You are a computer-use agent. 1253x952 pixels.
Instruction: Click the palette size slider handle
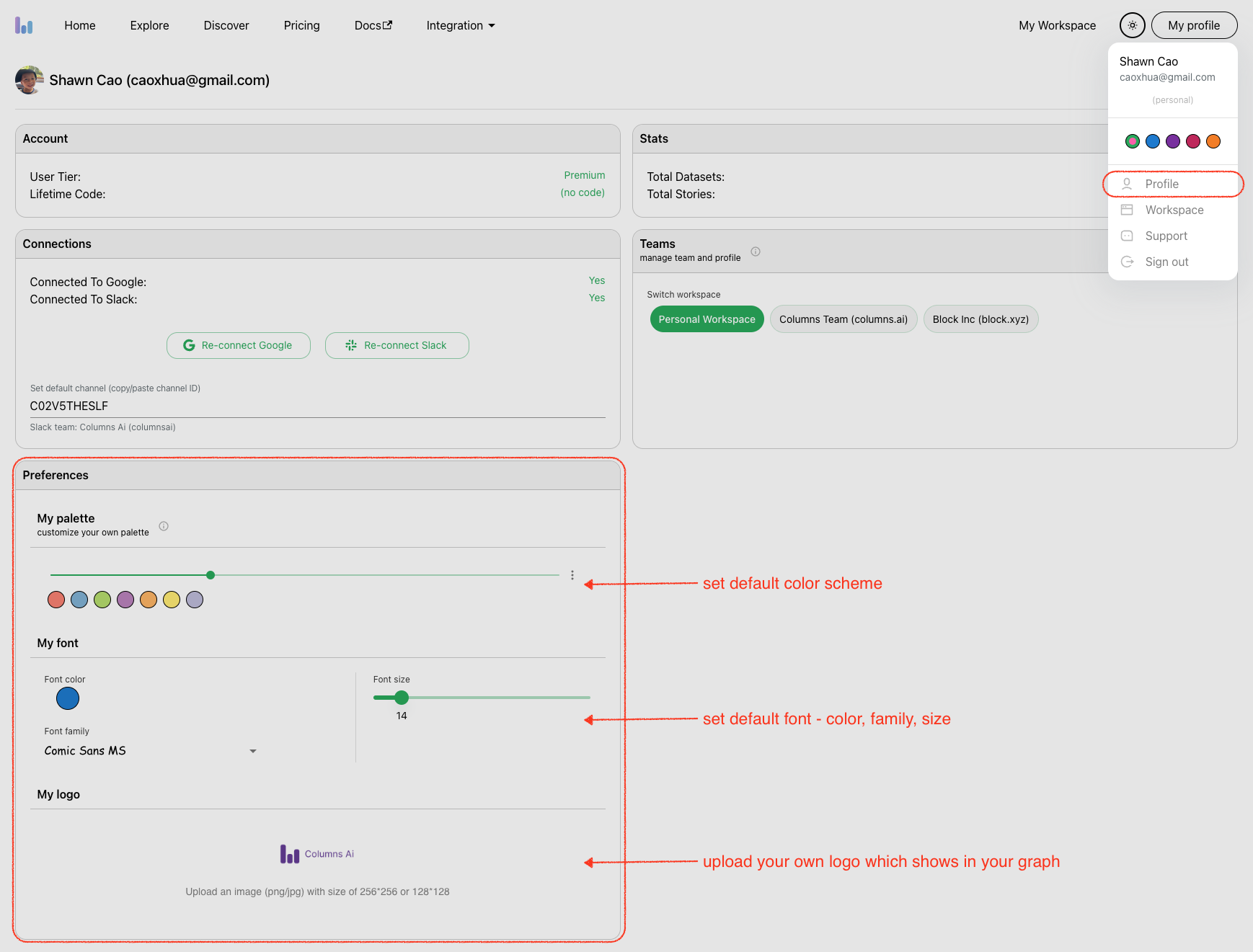(x=211, y=575)
